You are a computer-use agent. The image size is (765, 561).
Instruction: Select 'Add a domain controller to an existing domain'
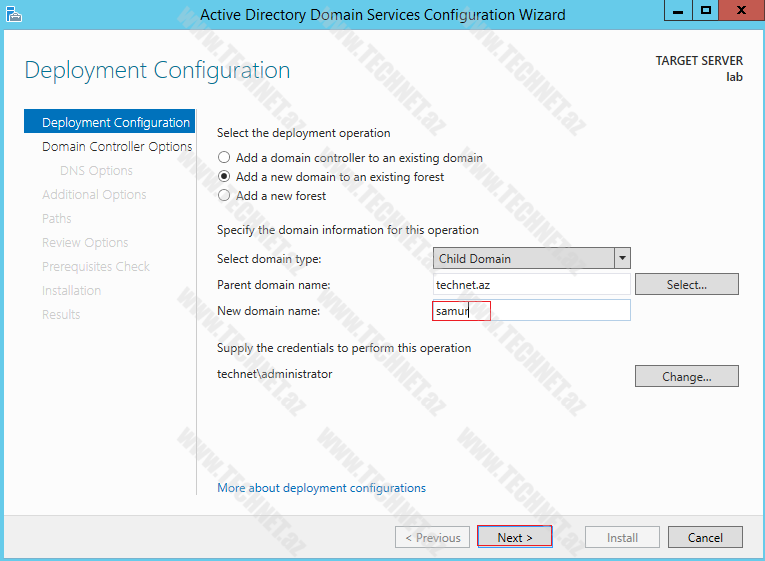[224, 158]
